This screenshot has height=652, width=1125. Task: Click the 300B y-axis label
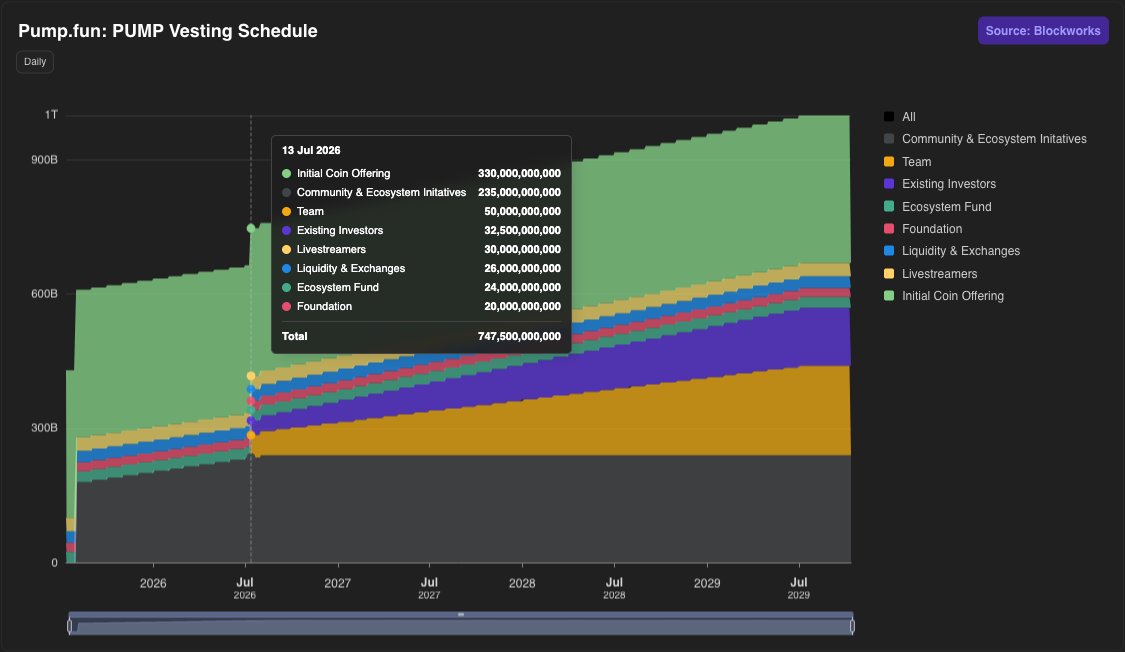click(x=44, y=428)
